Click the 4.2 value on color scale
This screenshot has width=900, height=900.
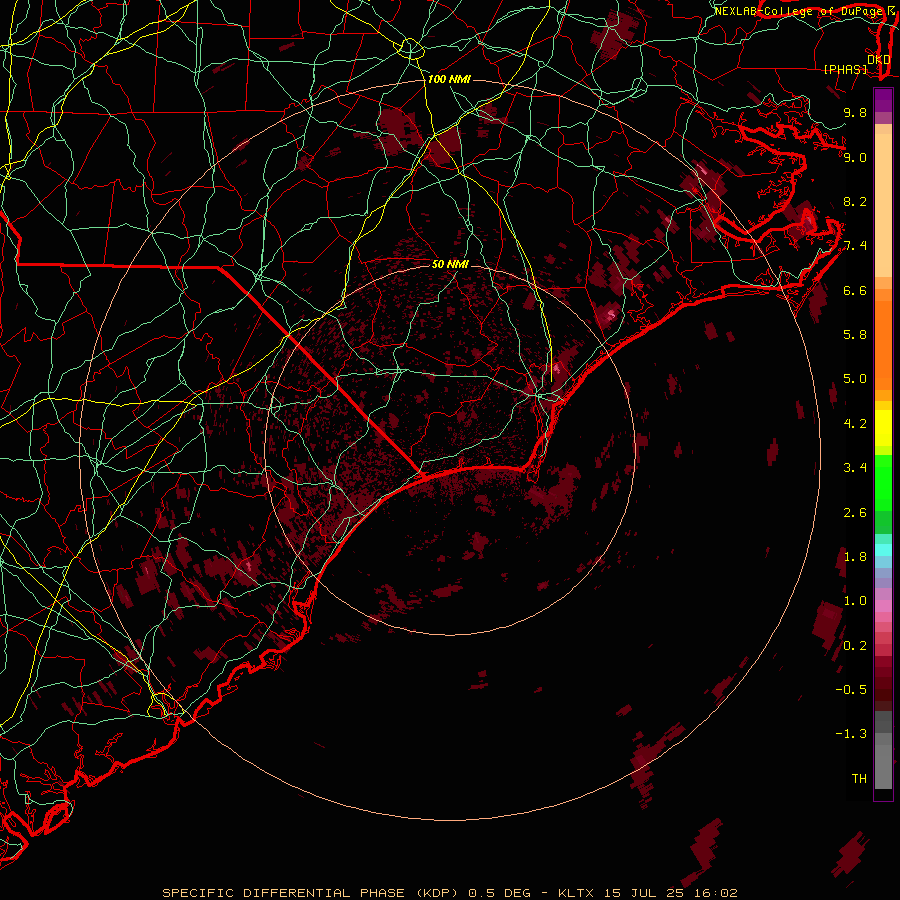click(x=855, y=424)
